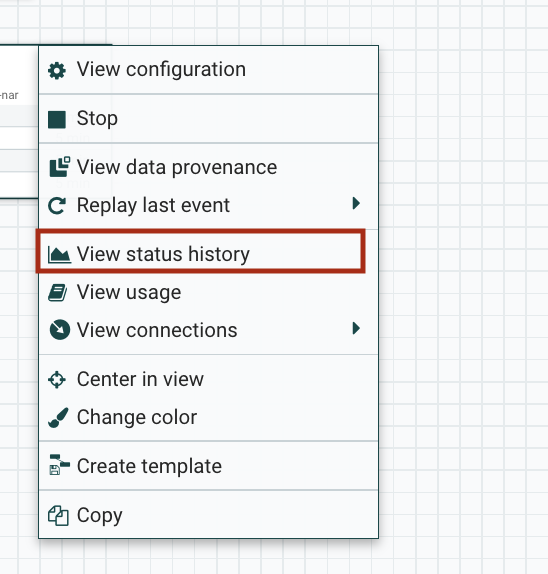Image resolution: width=548 pixels, height=574 pixels.
Task: Click the gear icon beside View configuration
Action: tap(57, 71)
